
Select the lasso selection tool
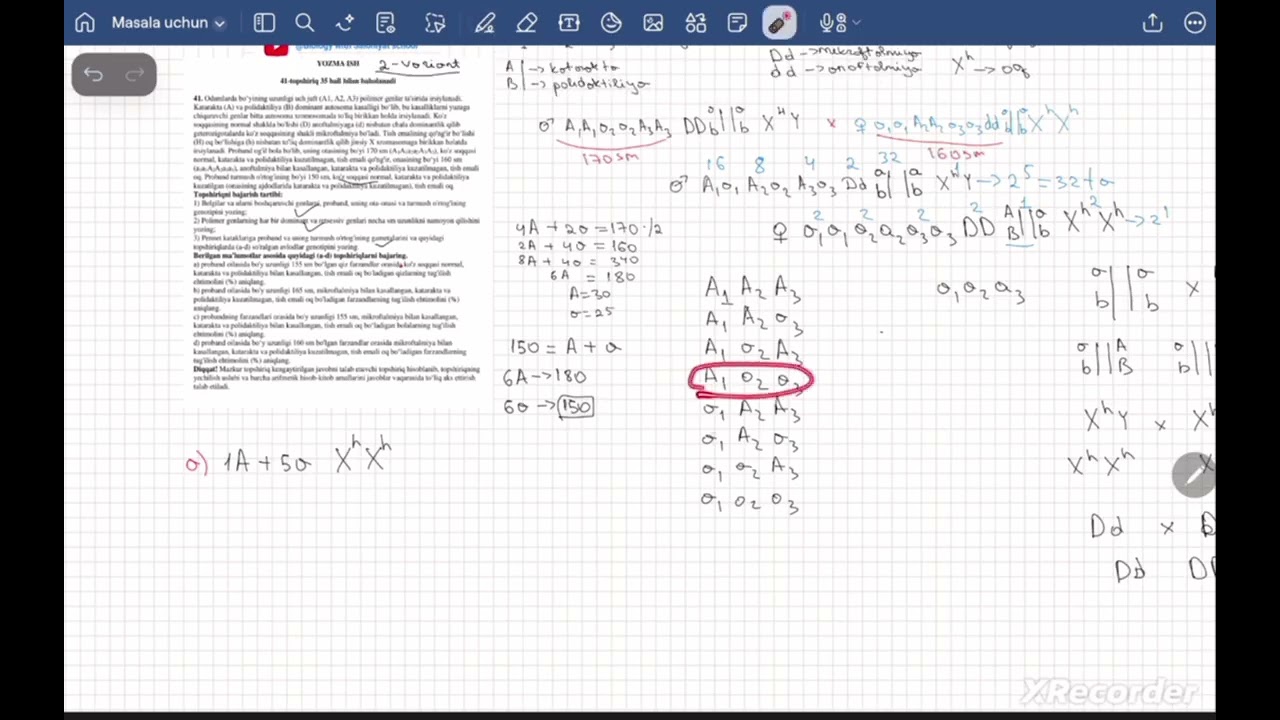[x=435, y=22]
